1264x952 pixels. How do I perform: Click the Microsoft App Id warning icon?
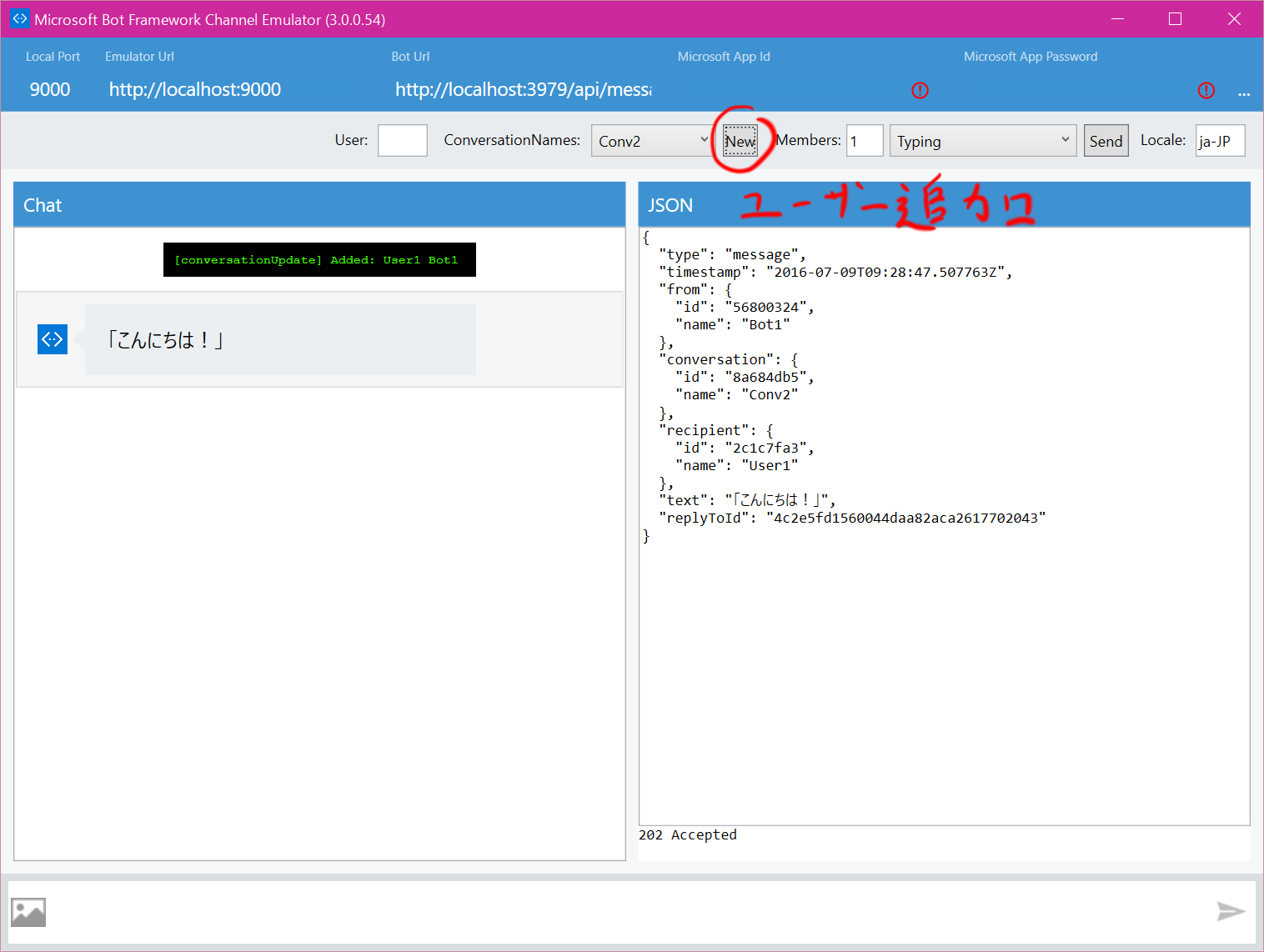920,90
